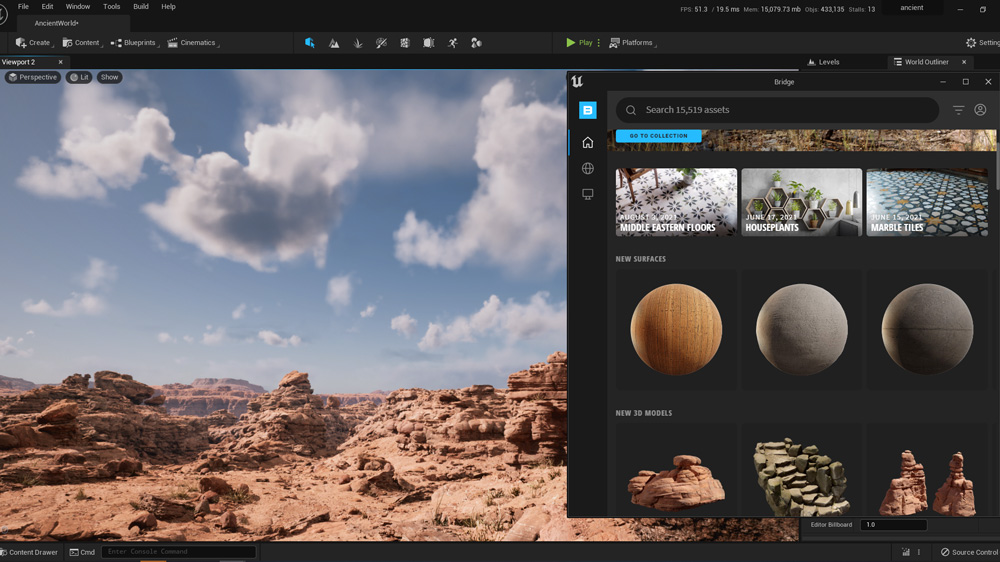
Task: Select the mossy stone wall 3D model
Action: (x=802, y=477)
